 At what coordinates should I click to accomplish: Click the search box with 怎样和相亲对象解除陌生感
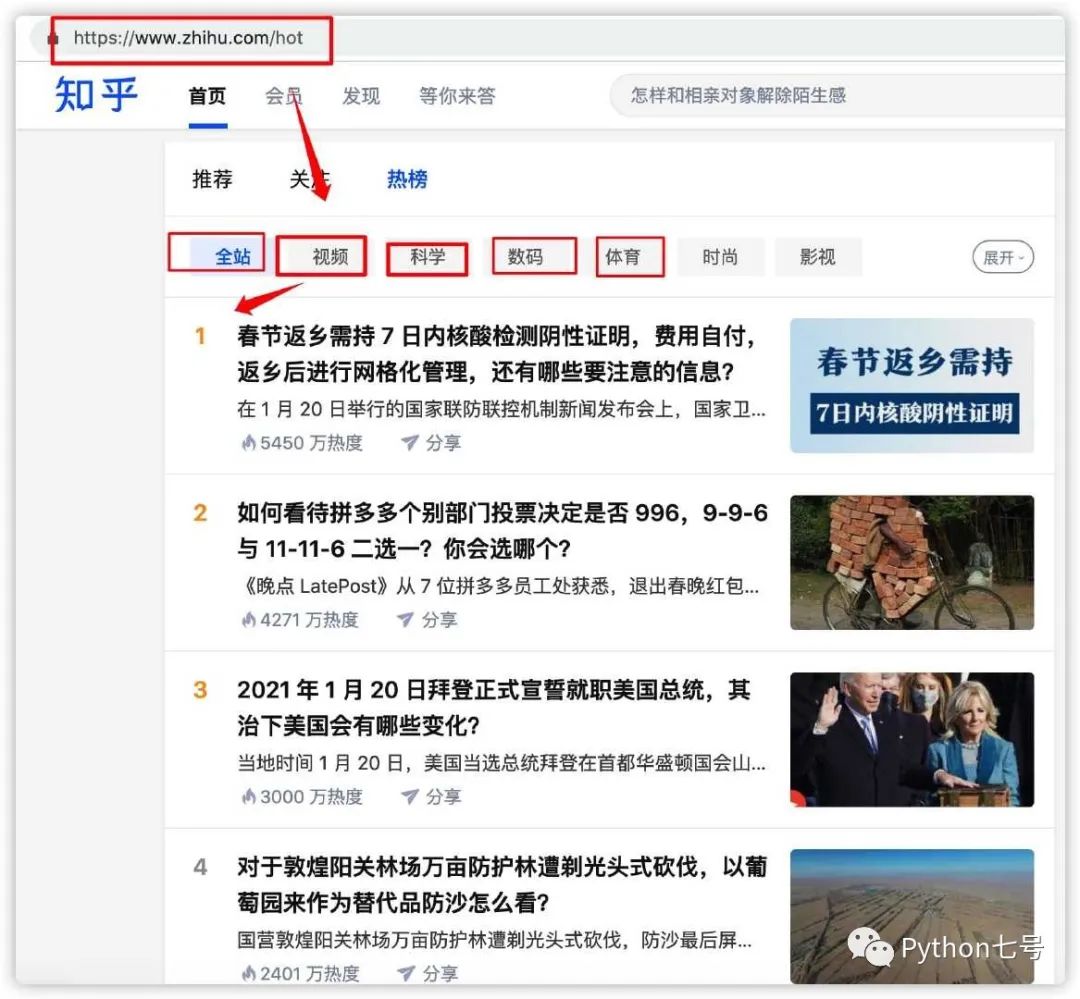pyautogui.click(x=837, y=95)
